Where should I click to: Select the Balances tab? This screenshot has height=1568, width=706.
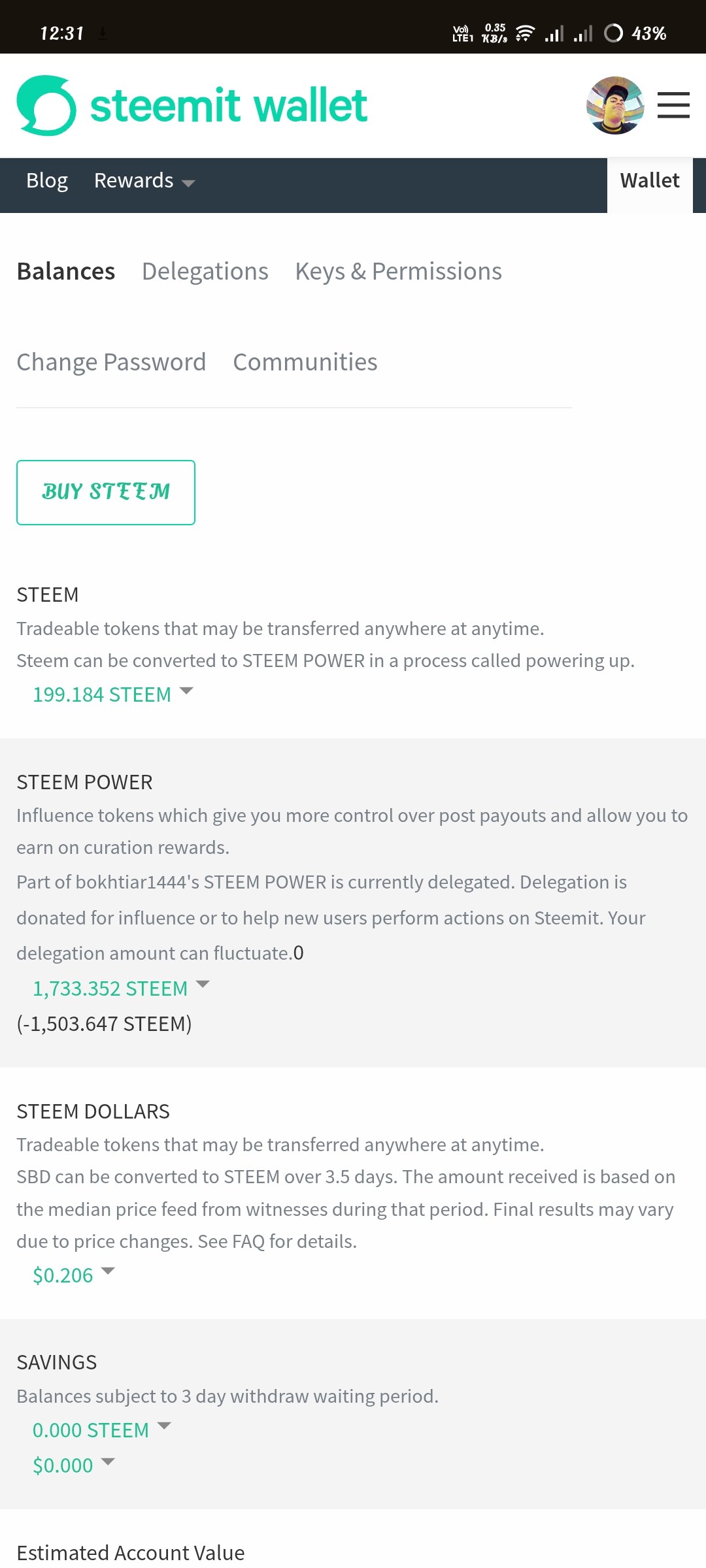(66, 271)
